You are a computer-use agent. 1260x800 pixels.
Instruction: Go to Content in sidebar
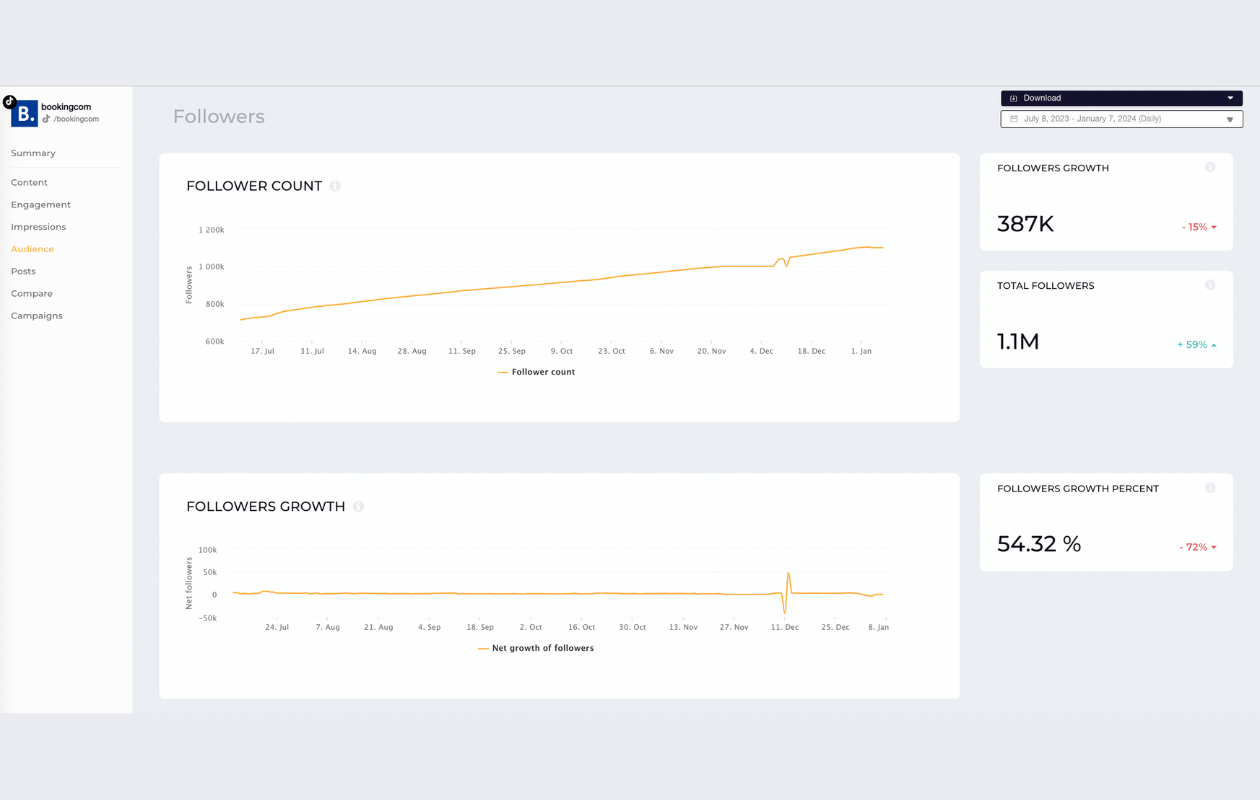[x=29, y=182]
